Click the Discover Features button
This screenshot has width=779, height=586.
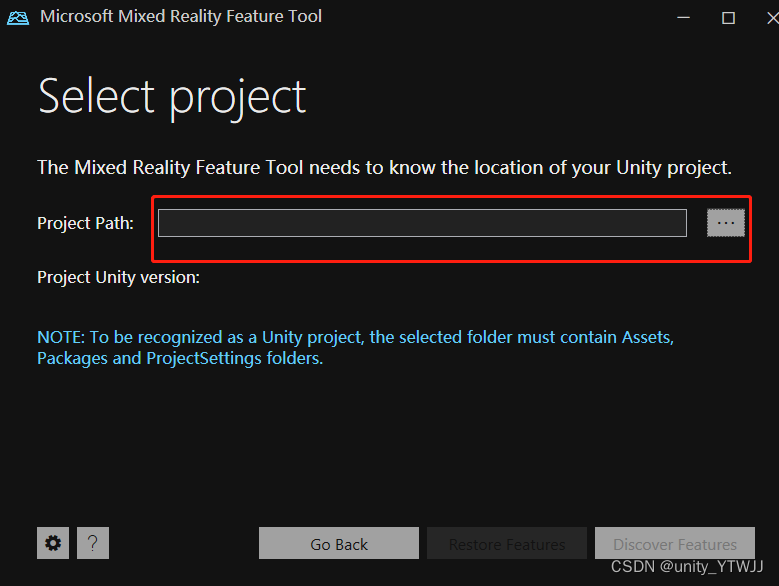[x=675, y=543]
